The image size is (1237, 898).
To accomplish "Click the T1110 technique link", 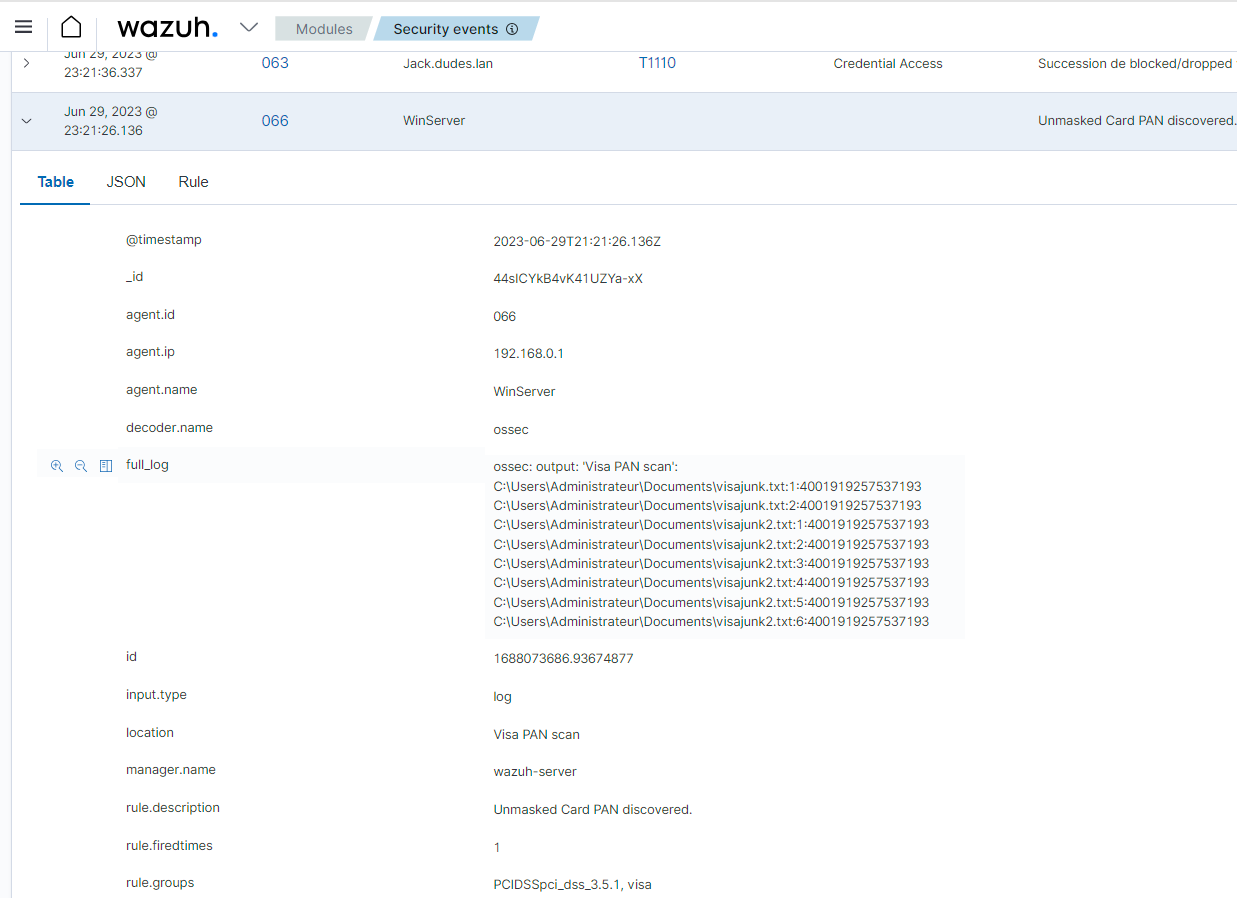I will [657, 63].
